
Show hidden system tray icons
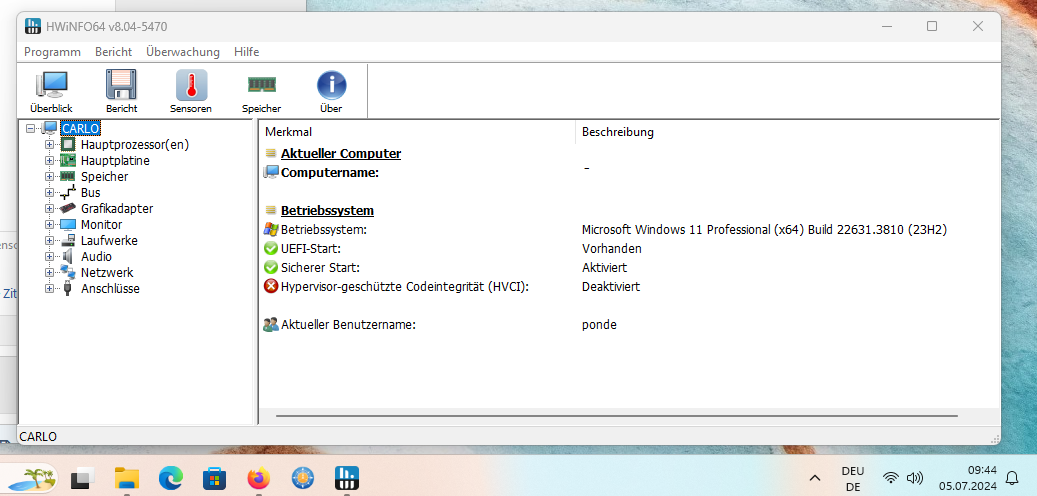point(815,477)
